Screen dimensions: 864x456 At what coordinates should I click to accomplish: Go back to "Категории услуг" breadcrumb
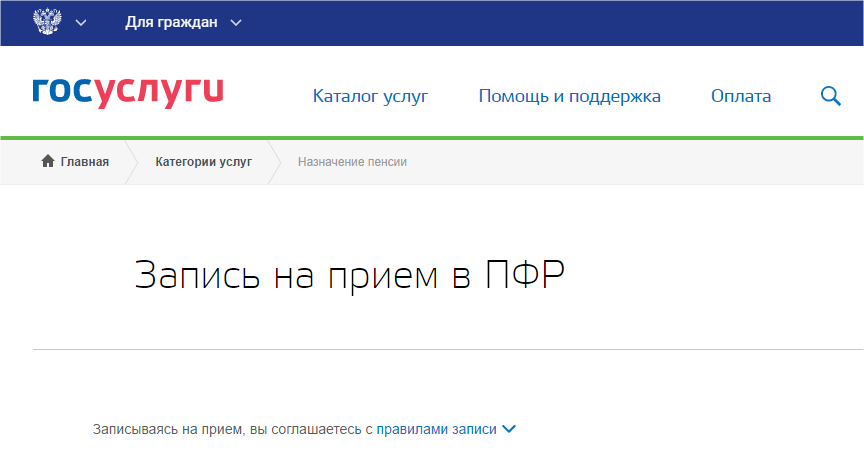coord(203,161)
